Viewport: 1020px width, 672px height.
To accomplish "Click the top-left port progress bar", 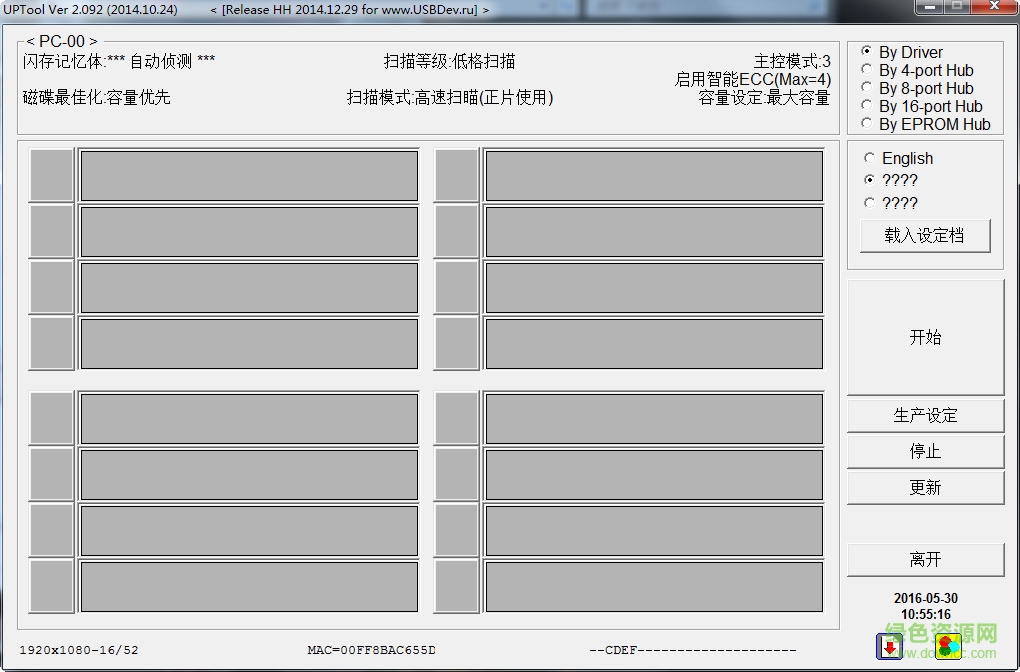I will [x=248, y=175].
